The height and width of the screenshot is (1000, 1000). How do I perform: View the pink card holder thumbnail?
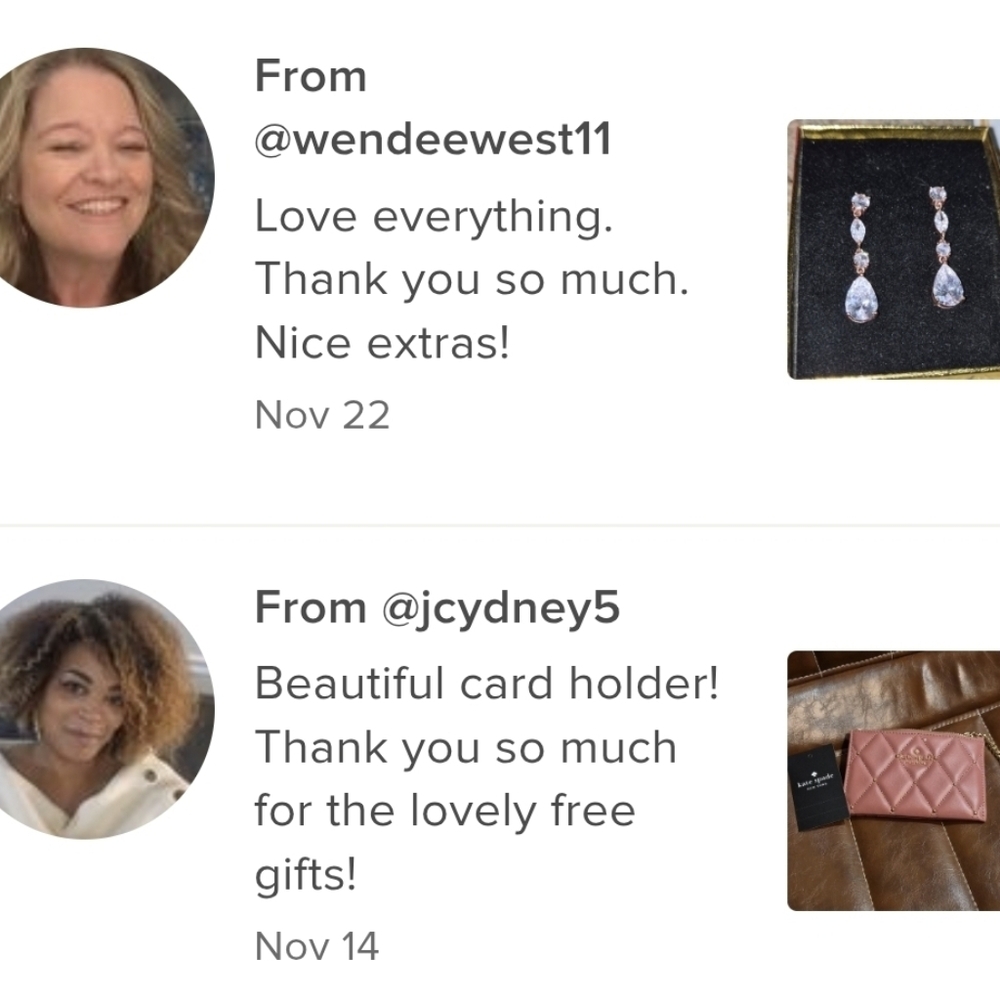[x=893, y=781]
